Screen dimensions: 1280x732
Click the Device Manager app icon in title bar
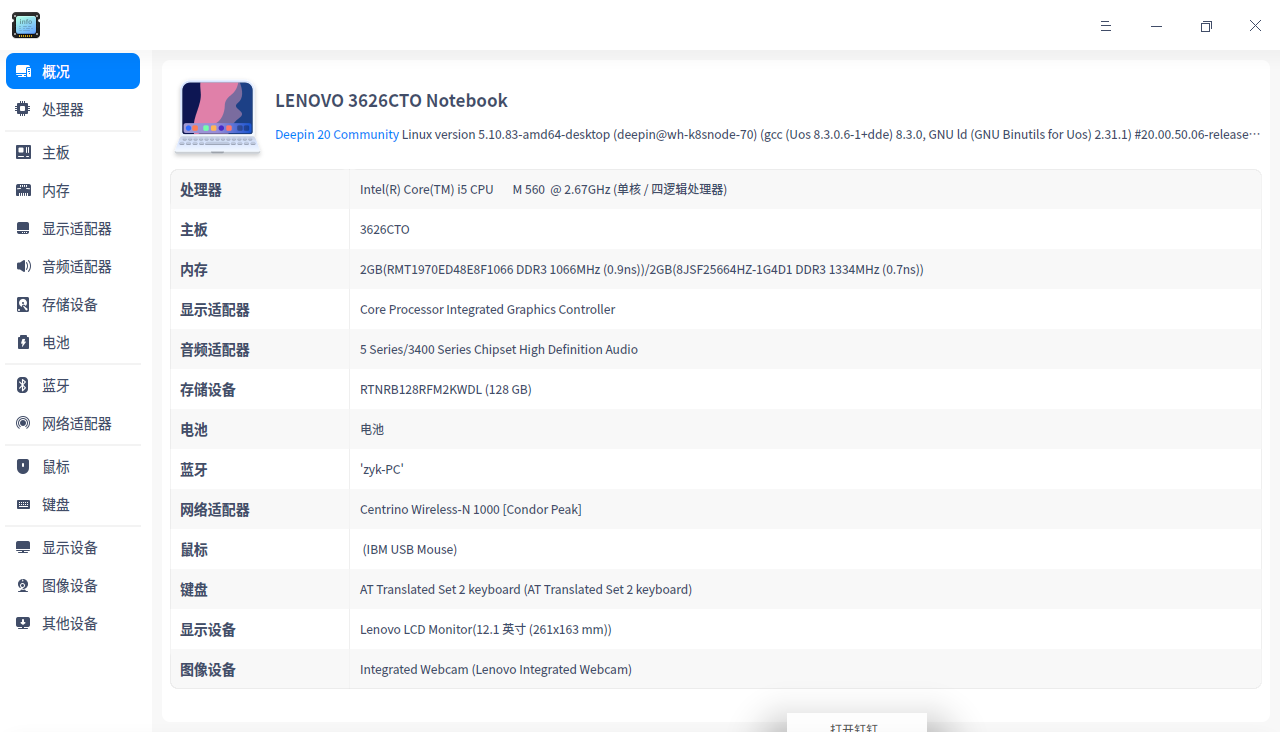[26, 25]
